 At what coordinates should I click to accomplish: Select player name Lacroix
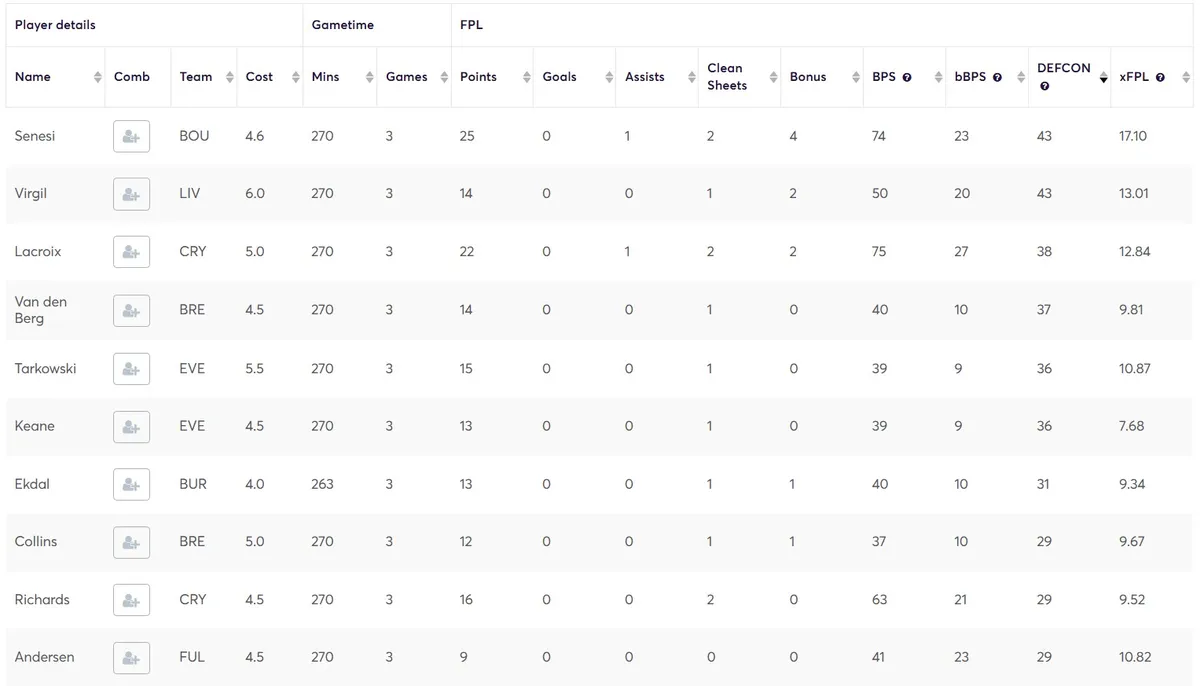(38, 252)
